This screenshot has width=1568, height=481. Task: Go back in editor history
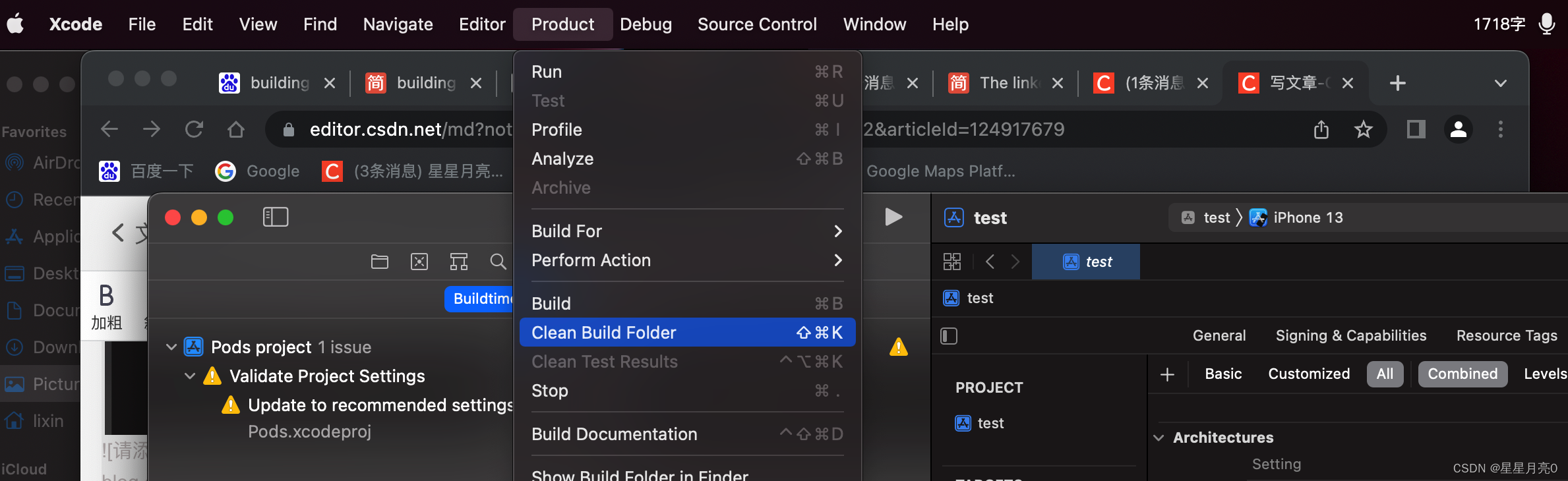pos(990,262)
